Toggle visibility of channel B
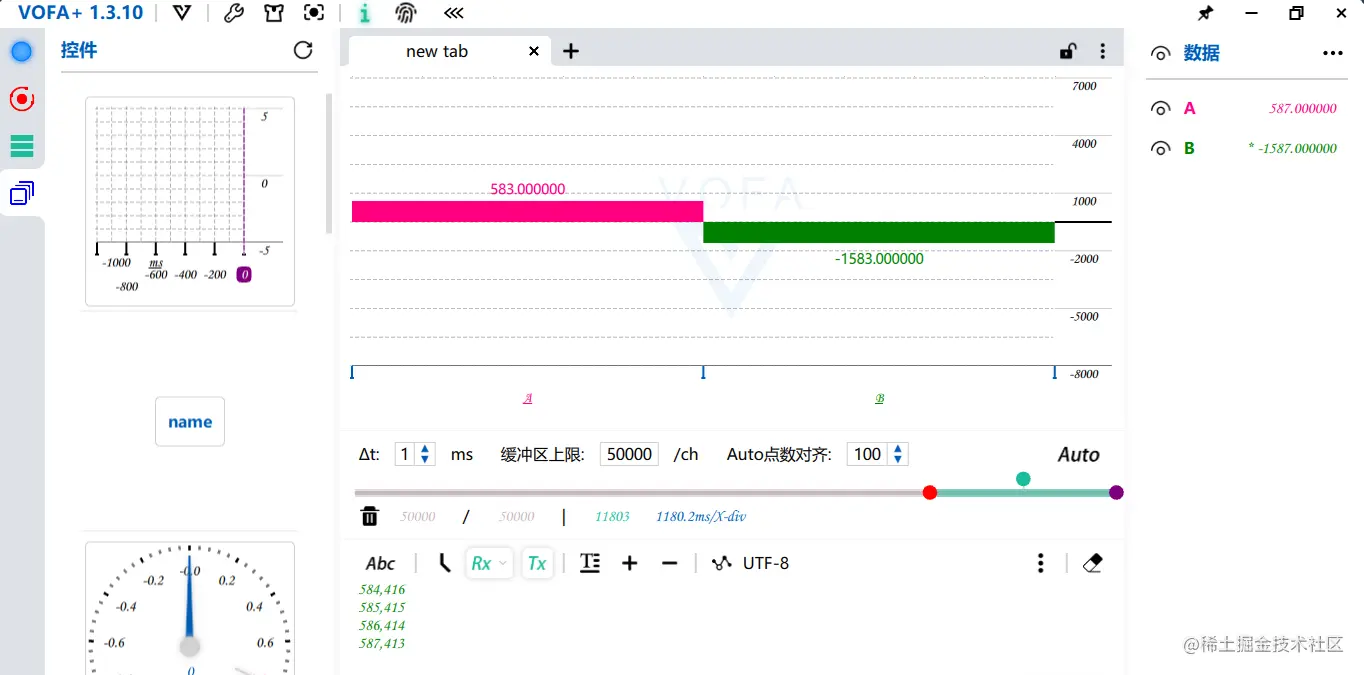The height and width of the screenshot is (675, 1364). pyautogui.click(x=1161, y=149)
